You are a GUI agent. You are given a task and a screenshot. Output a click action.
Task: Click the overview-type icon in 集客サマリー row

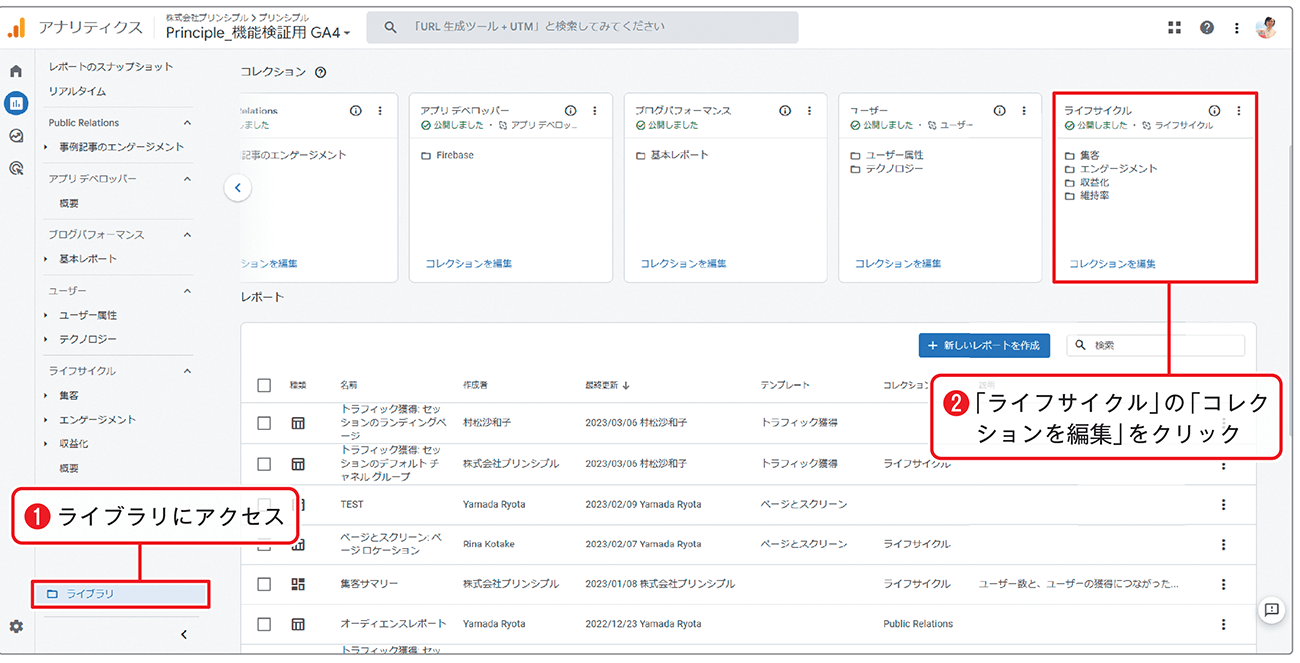[297, 584]
